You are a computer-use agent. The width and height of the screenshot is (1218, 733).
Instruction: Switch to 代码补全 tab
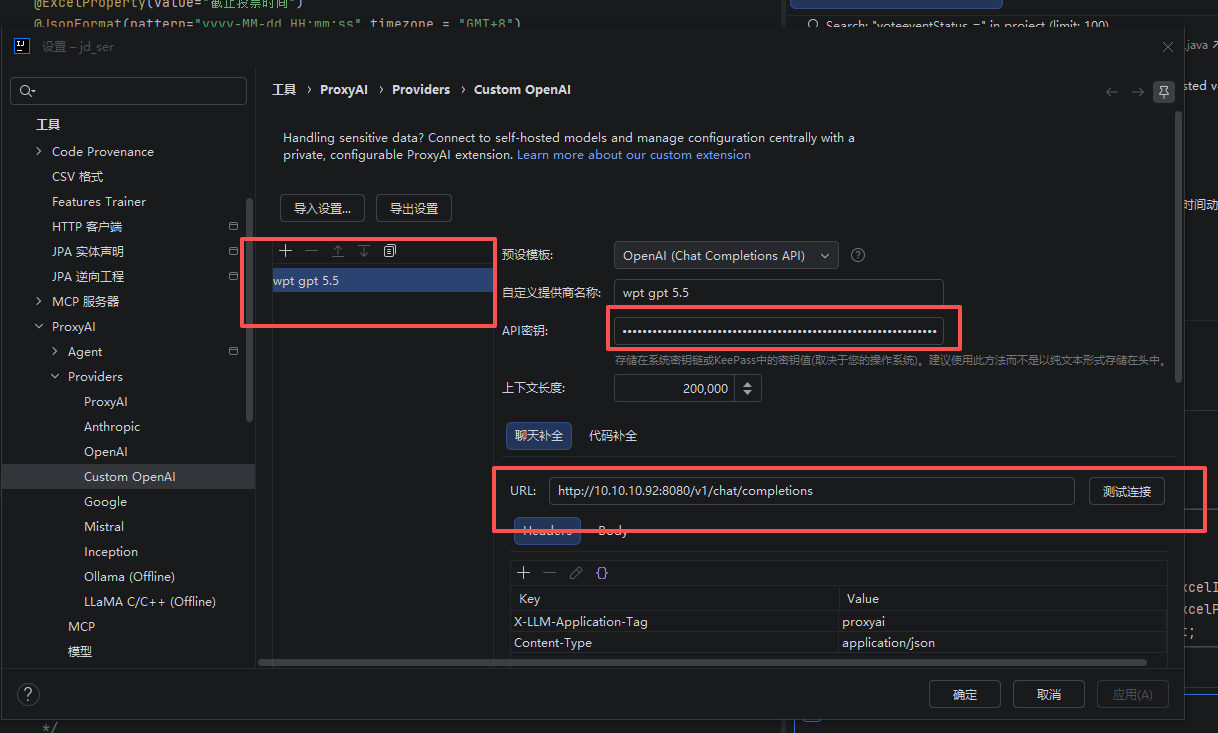pos(612,435)
